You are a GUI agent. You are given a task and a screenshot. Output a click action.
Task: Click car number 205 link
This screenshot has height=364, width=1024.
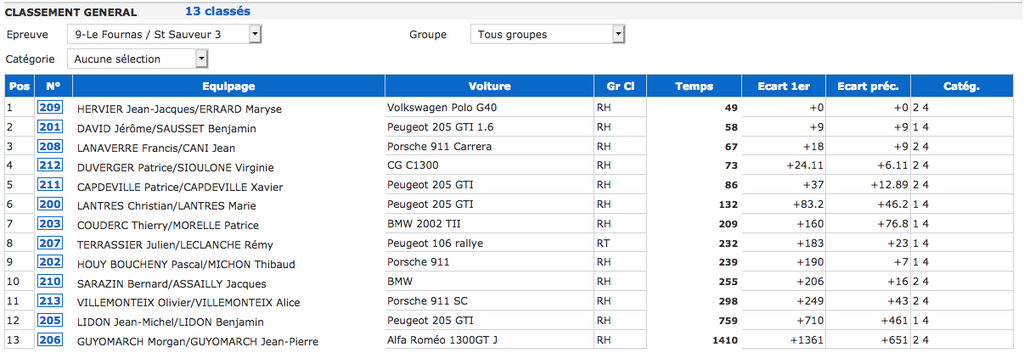coord(50,321)
